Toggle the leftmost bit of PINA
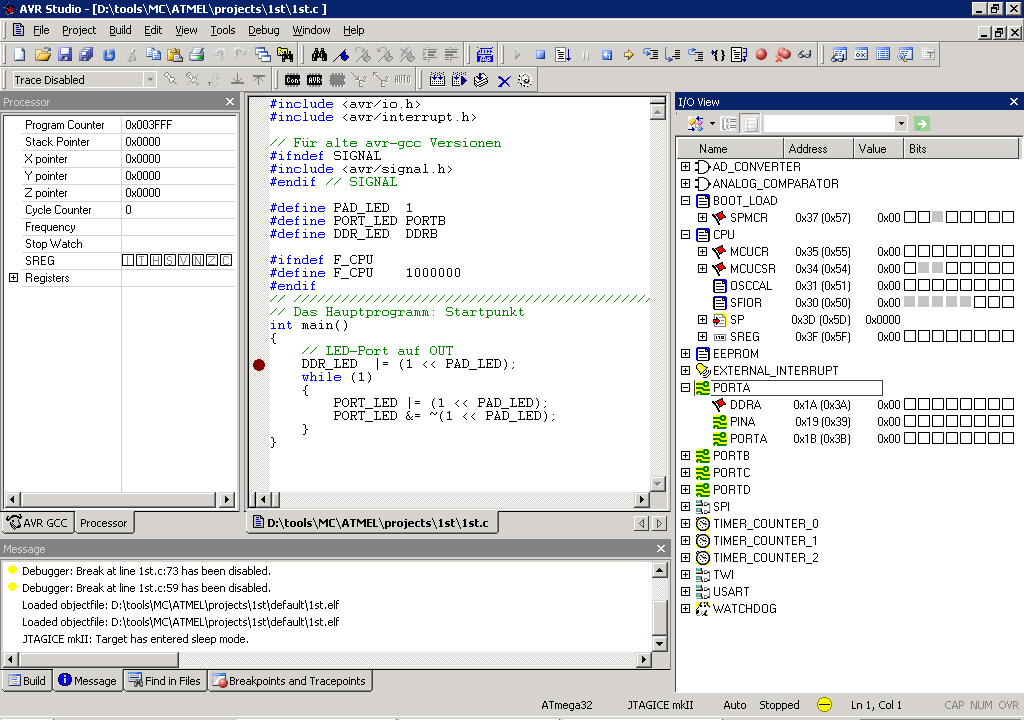Screen dimensions: 1024x720 point(909,421)
